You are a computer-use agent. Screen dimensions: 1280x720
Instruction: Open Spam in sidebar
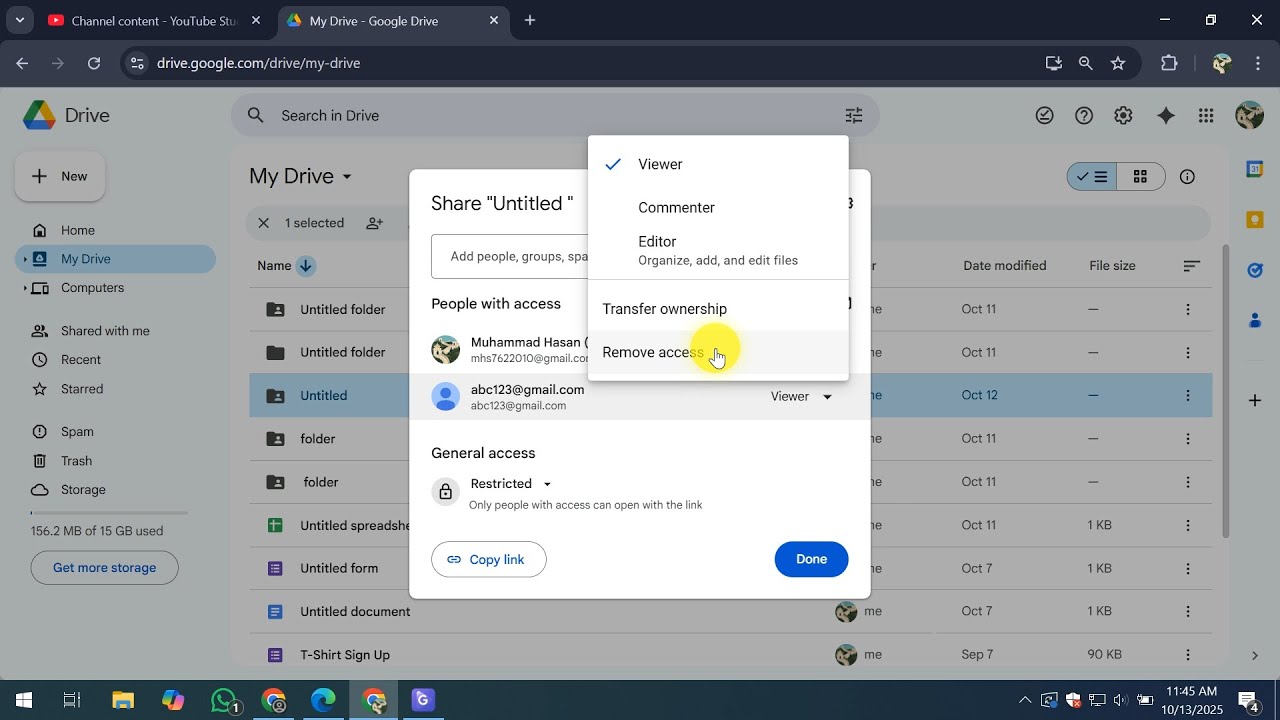pyautogui.click(x=115, y=432)
